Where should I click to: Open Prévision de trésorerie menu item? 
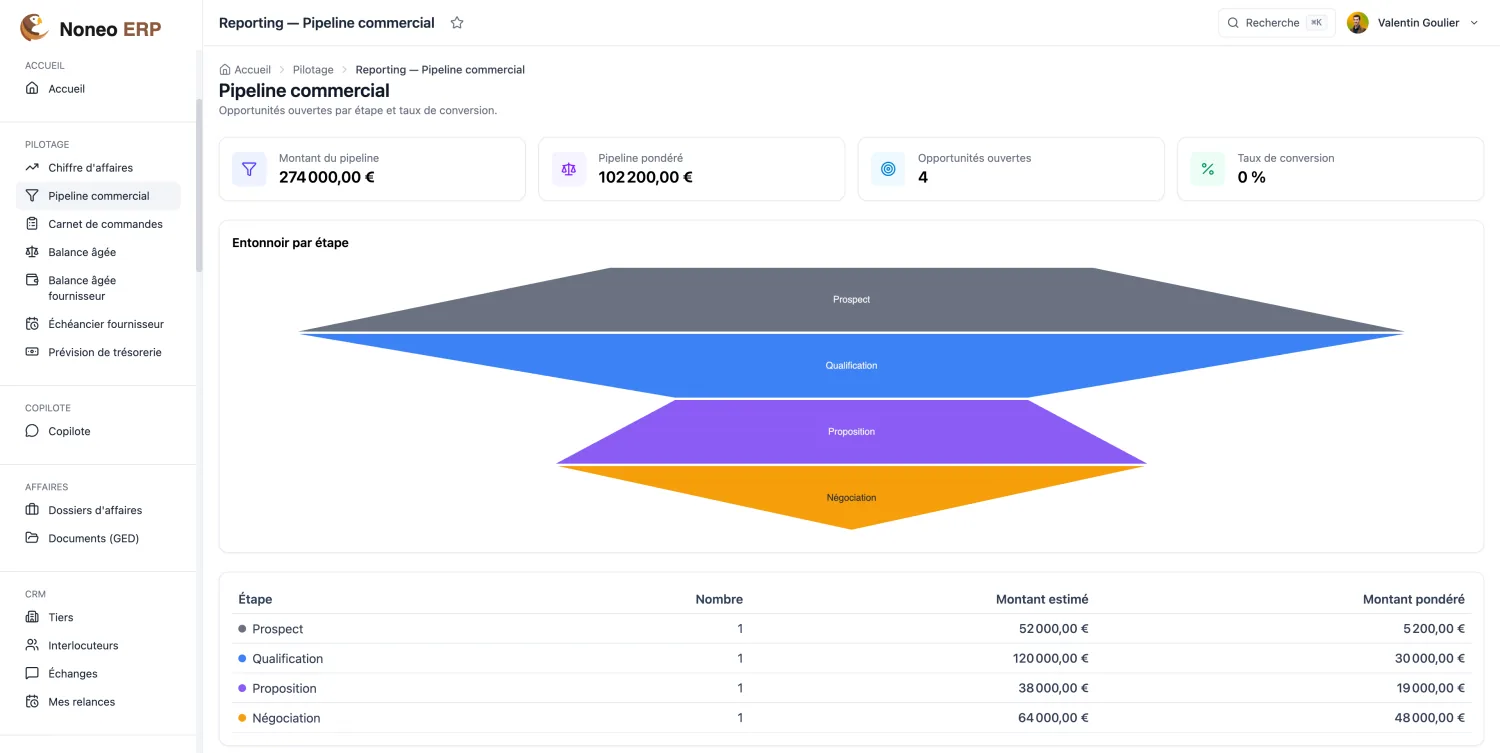pos(98,352)
